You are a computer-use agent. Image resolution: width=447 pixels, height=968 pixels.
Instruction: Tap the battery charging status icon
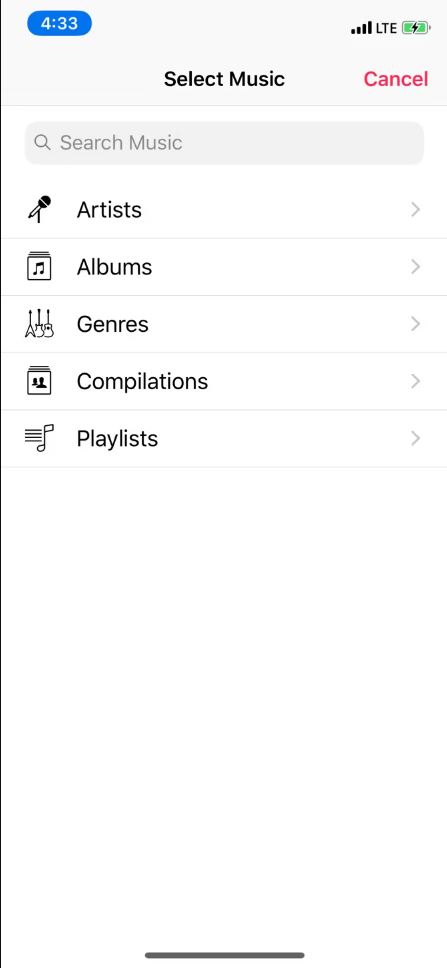click(416, 28)
